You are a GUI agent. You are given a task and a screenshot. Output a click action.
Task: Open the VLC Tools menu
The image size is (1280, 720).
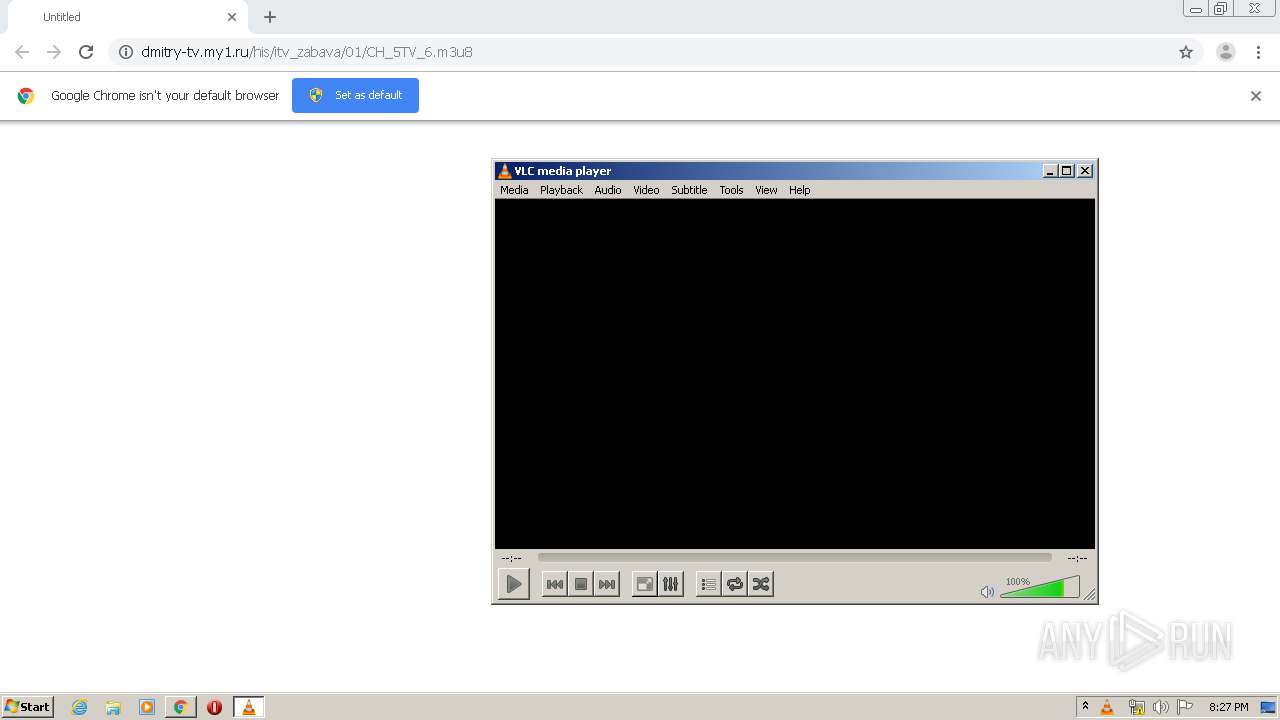click(x=731, y=190)
